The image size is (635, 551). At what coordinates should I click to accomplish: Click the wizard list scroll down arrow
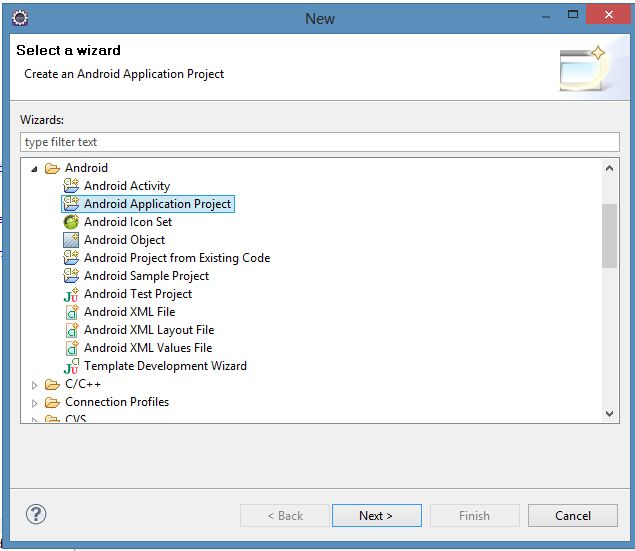[x=610, y=413]
